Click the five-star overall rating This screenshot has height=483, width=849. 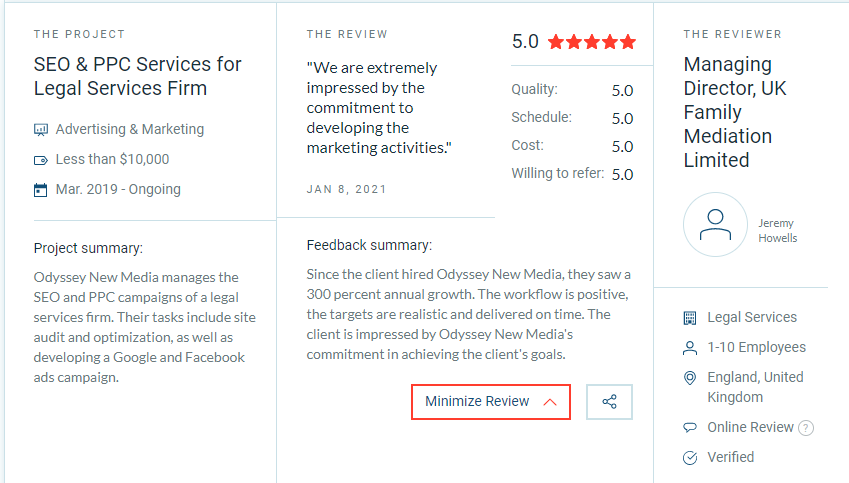591,42
